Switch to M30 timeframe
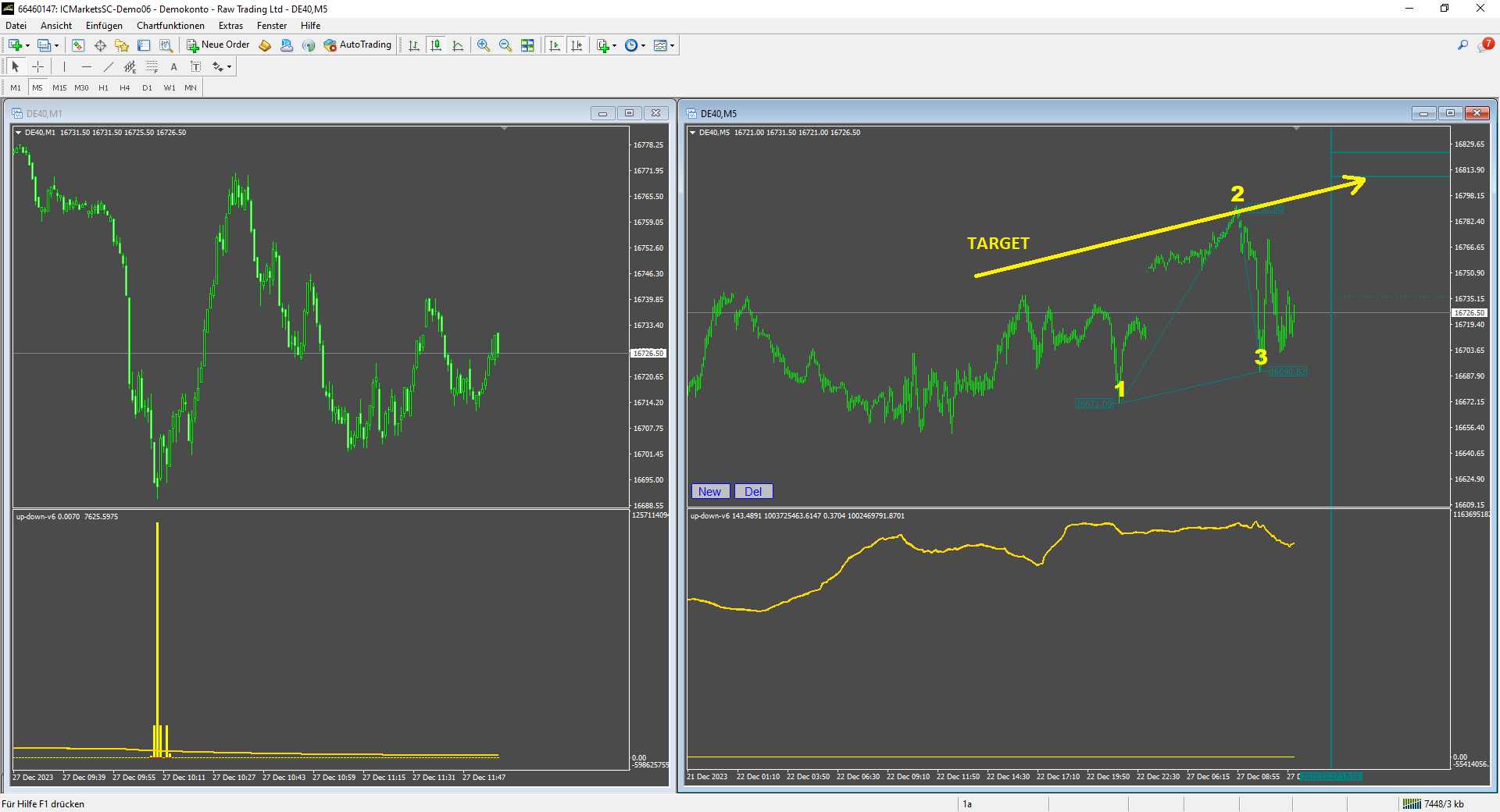Screen dimensions: 1500x812 coord(81,87)
